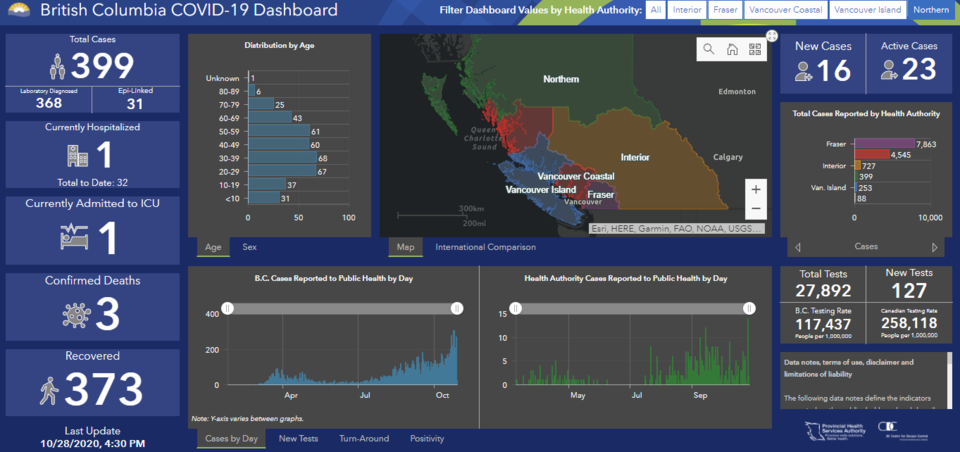Click the Northern region on the map
The height and width of the screenshot is (452, 960).
(563, 79)
